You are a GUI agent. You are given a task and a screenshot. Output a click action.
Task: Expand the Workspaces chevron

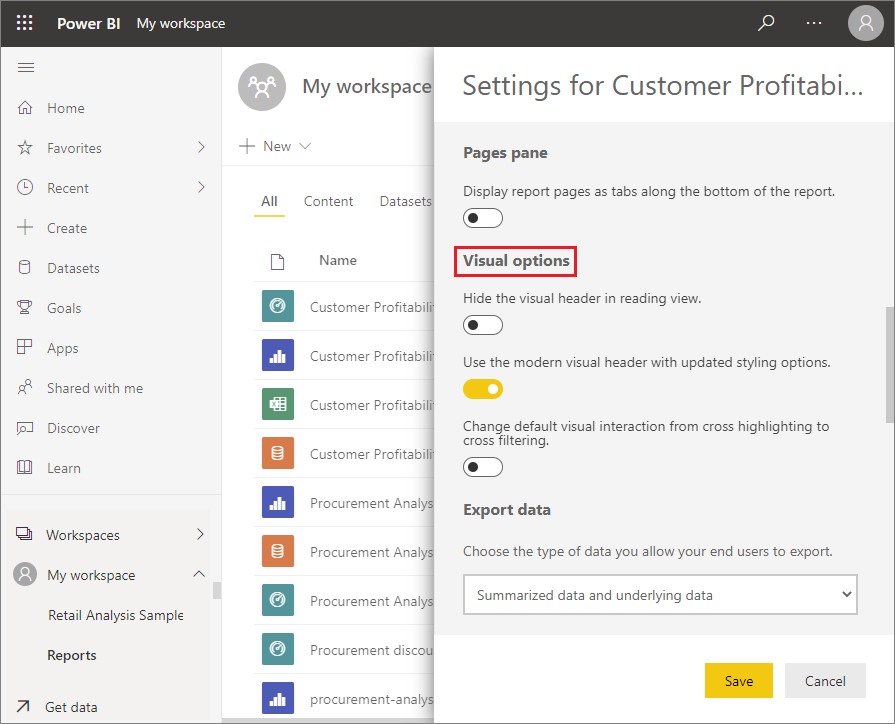pos(200,534)
